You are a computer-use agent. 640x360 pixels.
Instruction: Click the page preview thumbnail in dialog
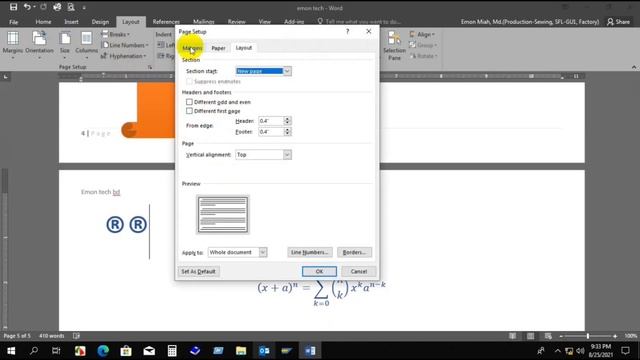click(223, 214)
